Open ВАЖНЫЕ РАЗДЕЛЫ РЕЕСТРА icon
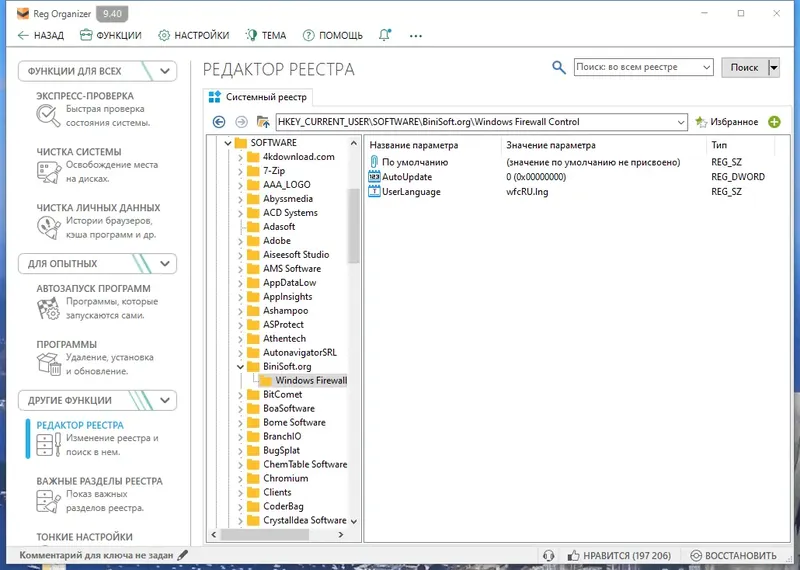This screenshot has width=800, height=570. pos(48,501)
